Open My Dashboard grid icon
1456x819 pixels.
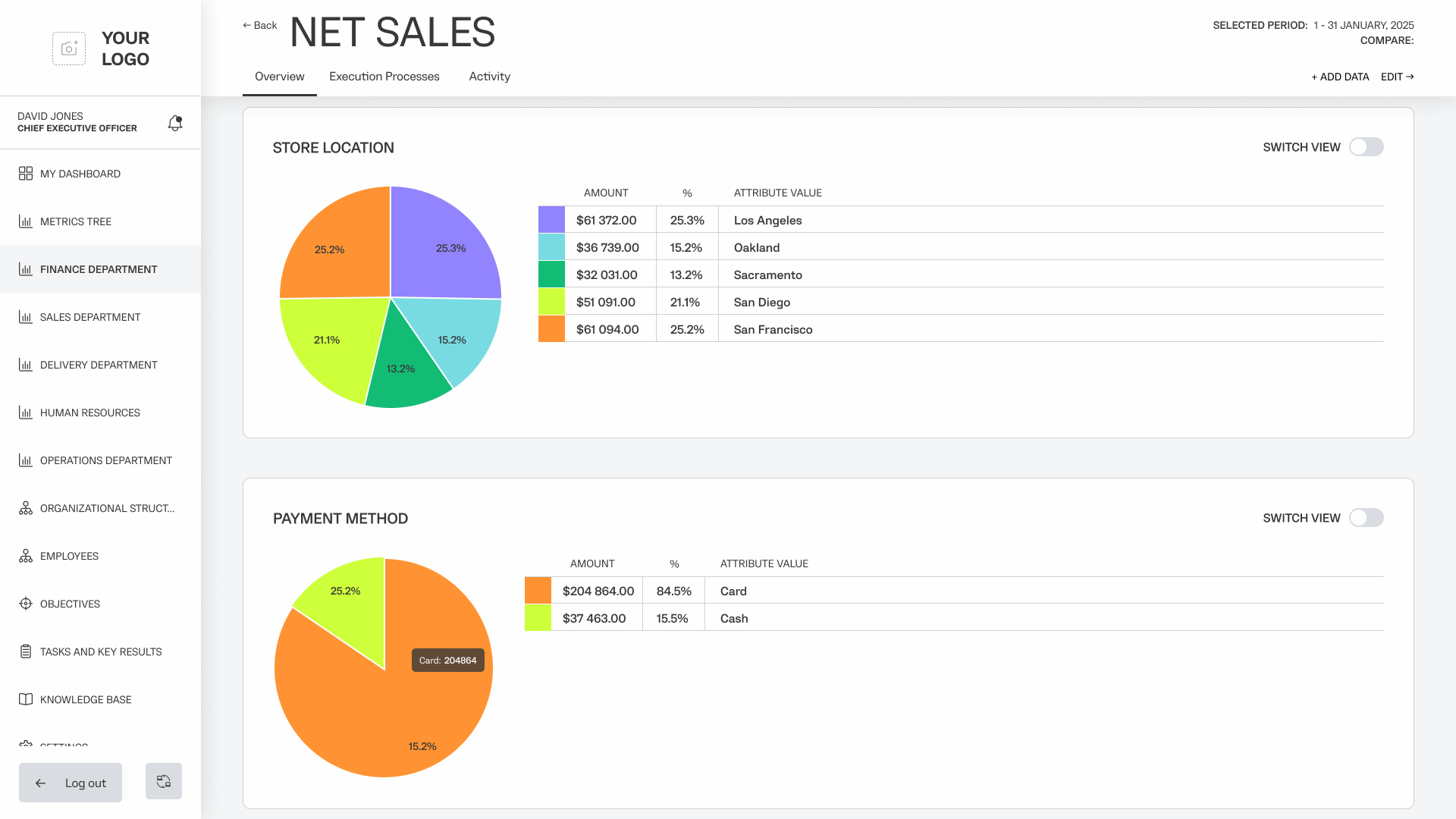tap(26, 174)
